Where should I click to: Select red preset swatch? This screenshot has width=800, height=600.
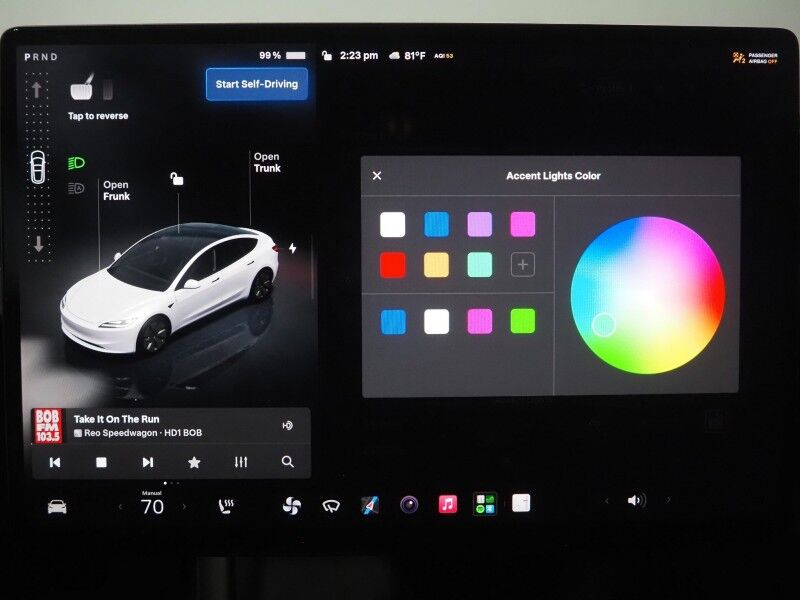point(393,265)
